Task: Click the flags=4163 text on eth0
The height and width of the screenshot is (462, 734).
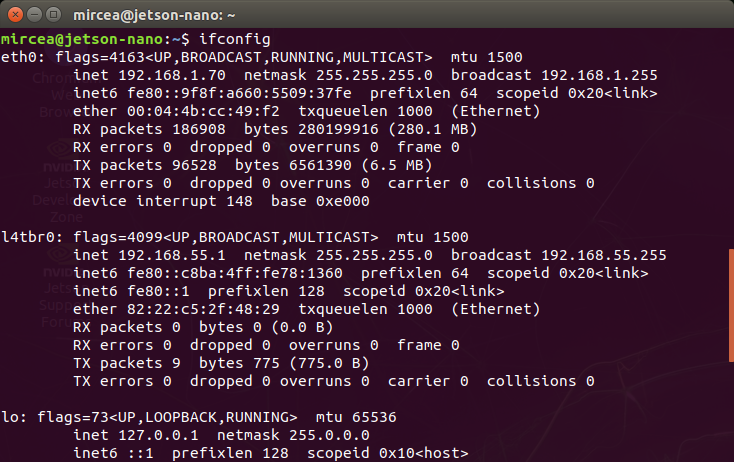Action: tap(100, 57)
